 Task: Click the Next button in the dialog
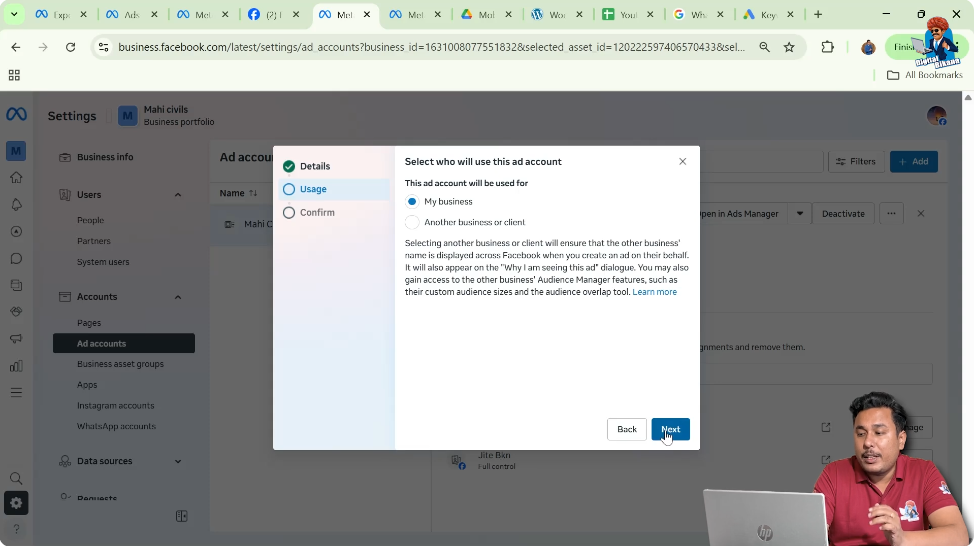click(x=670, y=429)
